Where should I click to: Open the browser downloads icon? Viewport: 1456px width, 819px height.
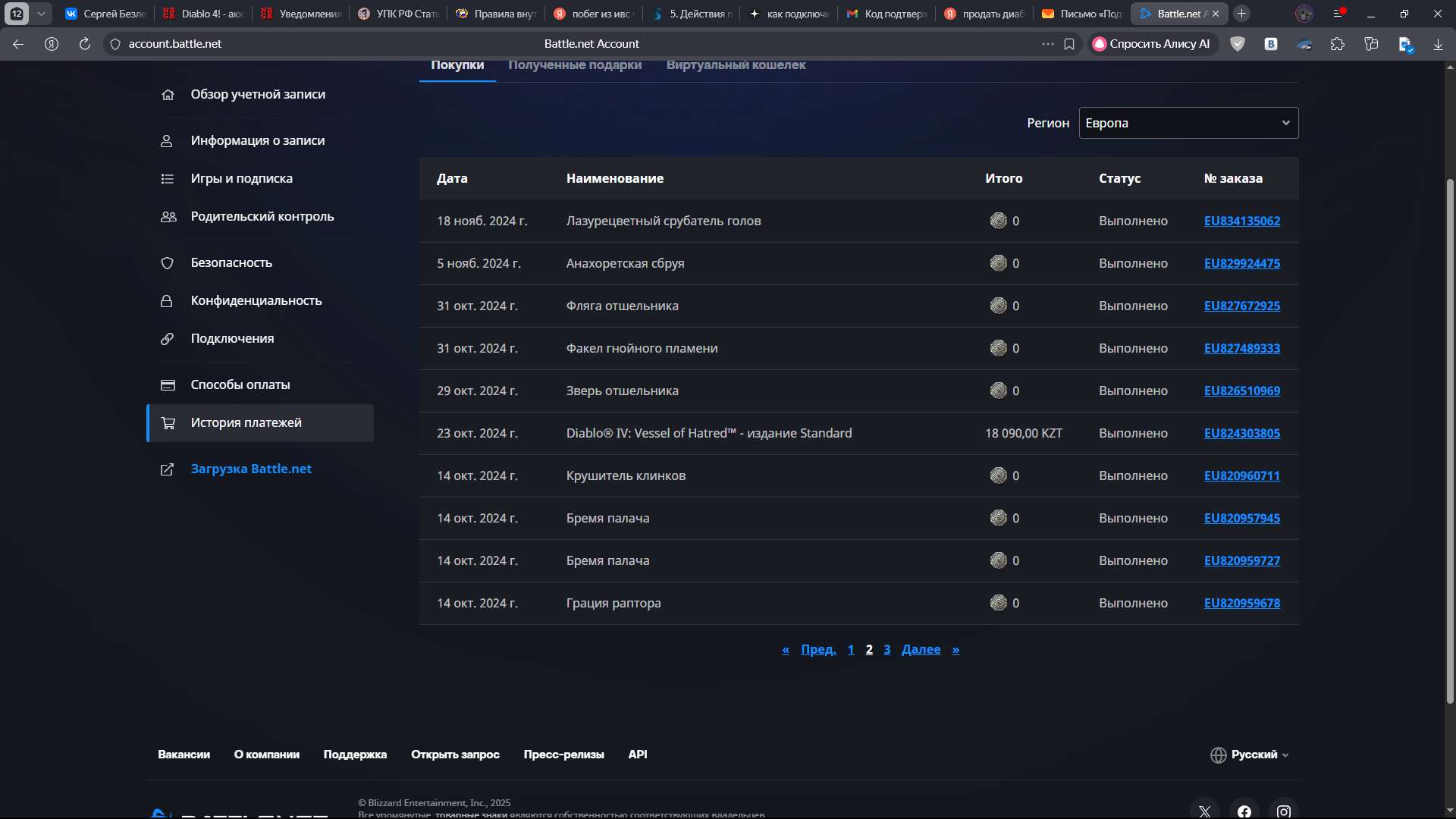tap(1438, 44)
